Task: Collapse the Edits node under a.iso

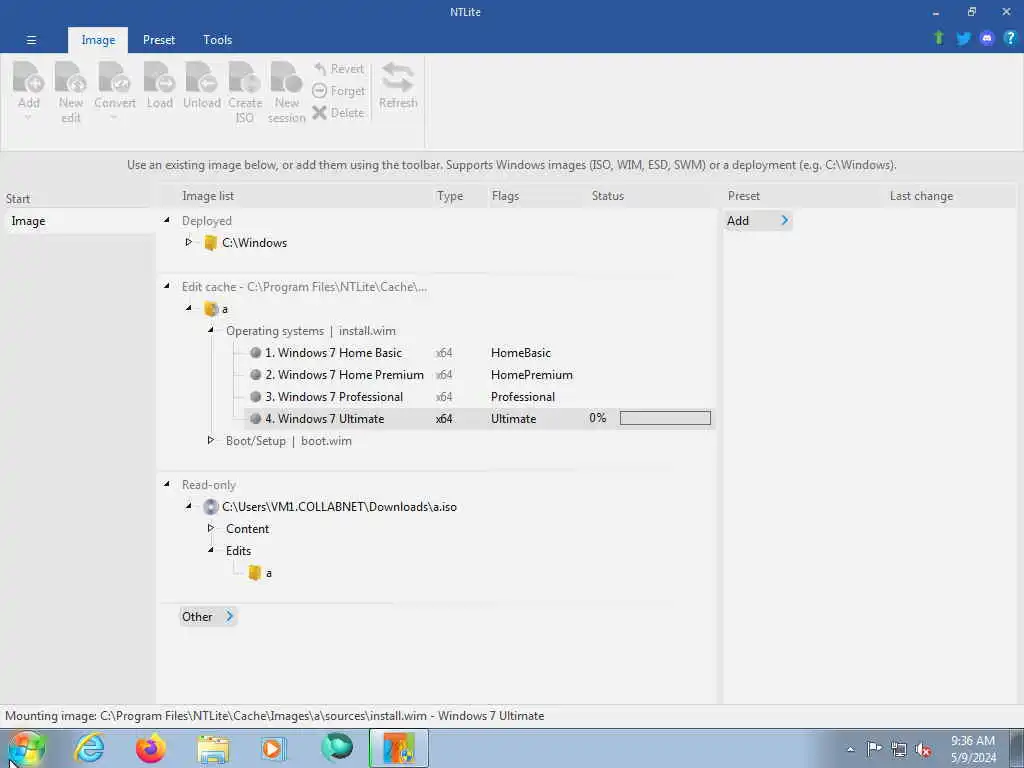Action: pyautogui.click(x=211, y=550)
